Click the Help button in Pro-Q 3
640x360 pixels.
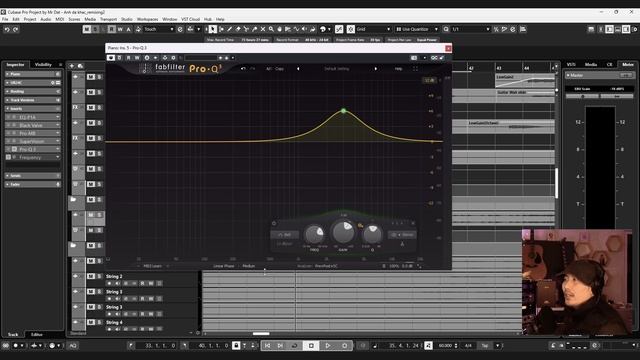tap(398, 69)
